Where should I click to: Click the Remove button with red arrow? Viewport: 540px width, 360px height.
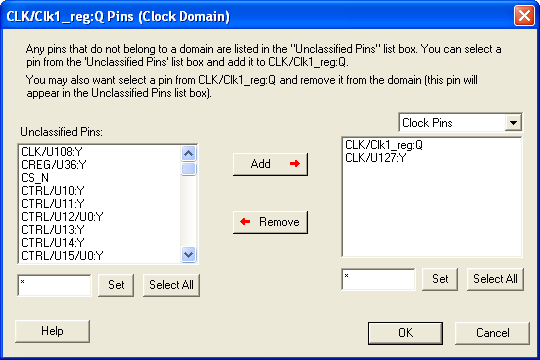270,222
